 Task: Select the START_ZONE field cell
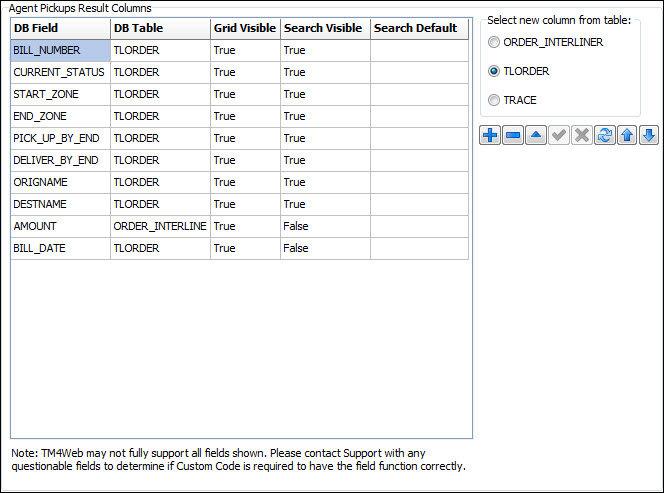pos(60,94)
